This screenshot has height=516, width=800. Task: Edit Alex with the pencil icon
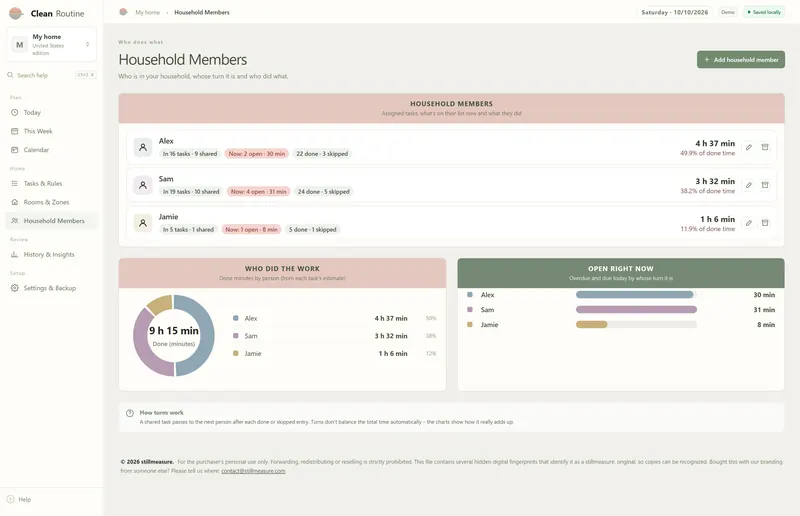coord(748,147)
